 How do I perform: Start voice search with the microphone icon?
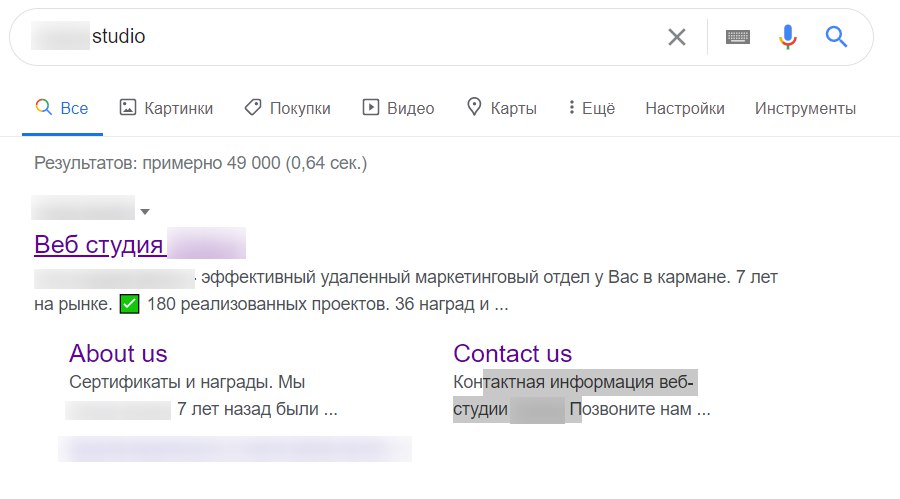tap(788, 37)
